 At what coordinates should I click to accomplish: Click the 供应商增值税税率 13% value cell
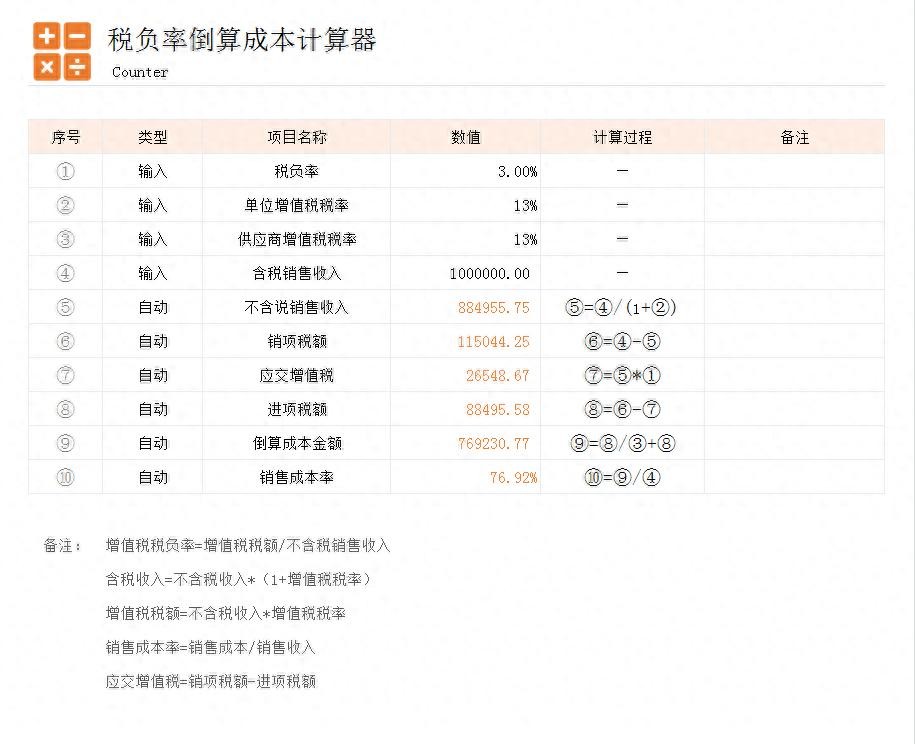click(x=524, y=239)
